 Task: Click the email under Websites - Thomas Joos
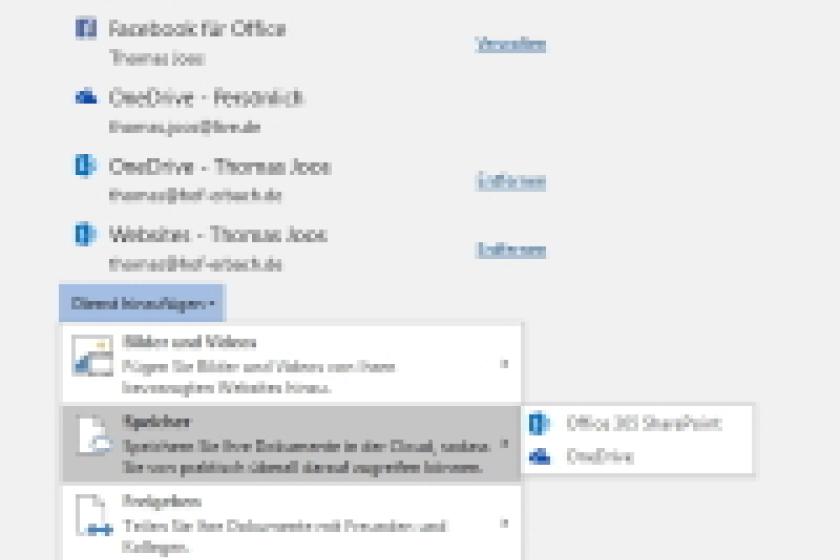[195, 264]
